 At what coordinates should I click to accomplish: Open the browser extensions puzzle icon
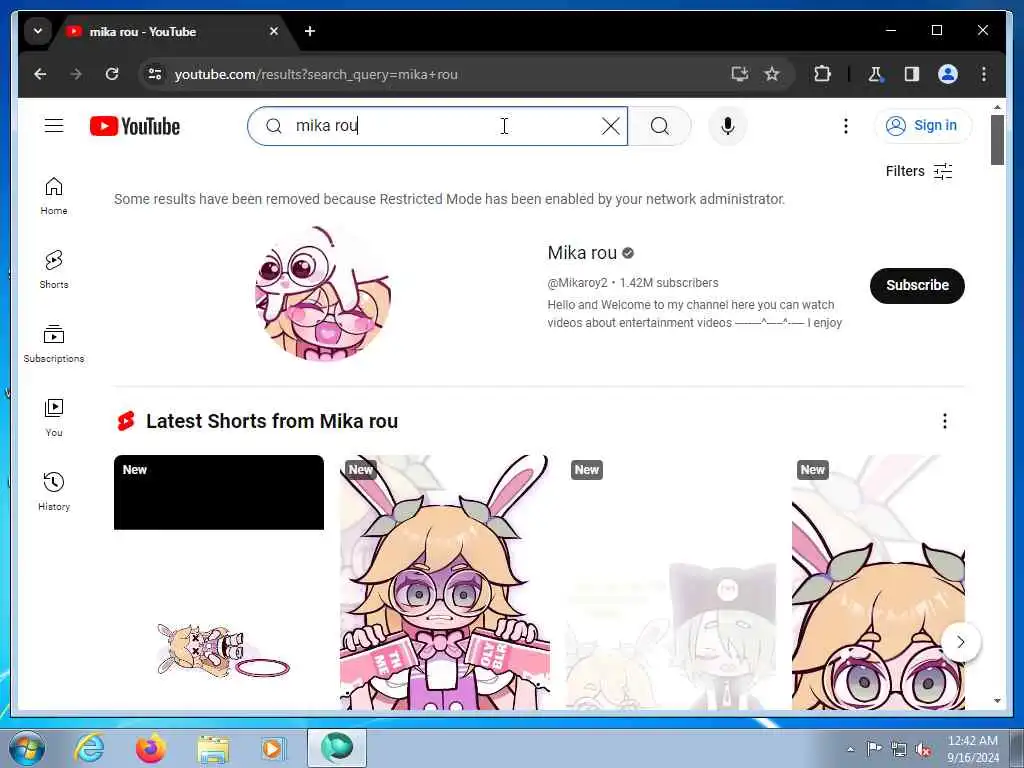point(822,74)
